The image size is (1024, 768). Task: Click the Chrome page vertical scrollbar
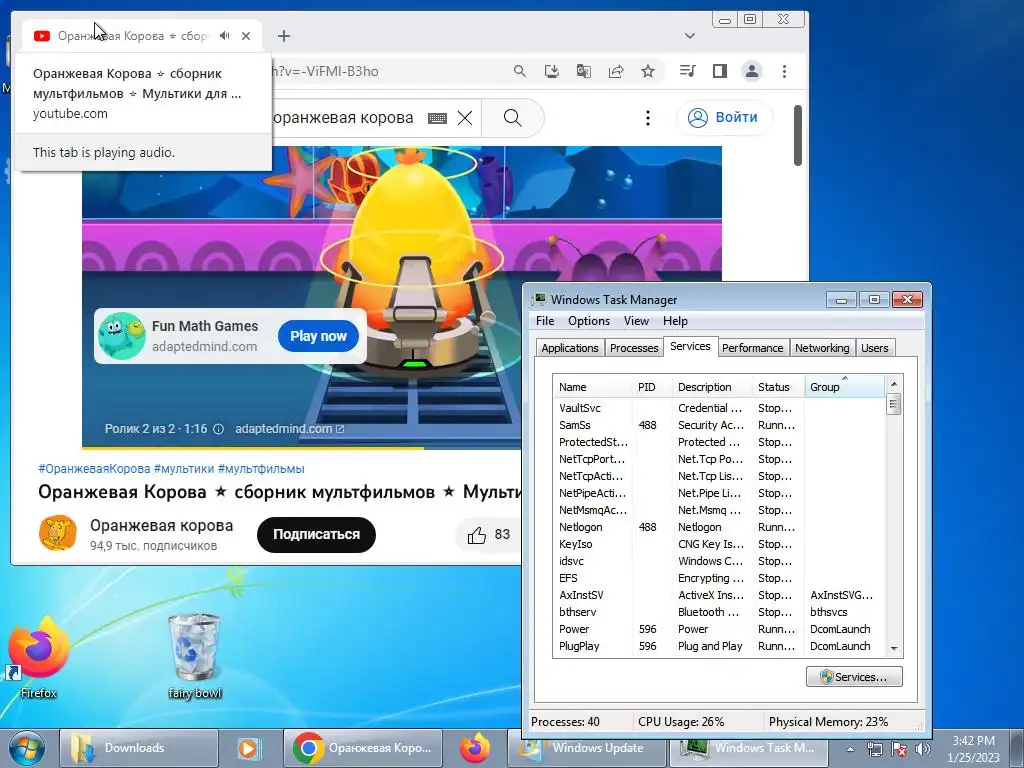(797, 136)
